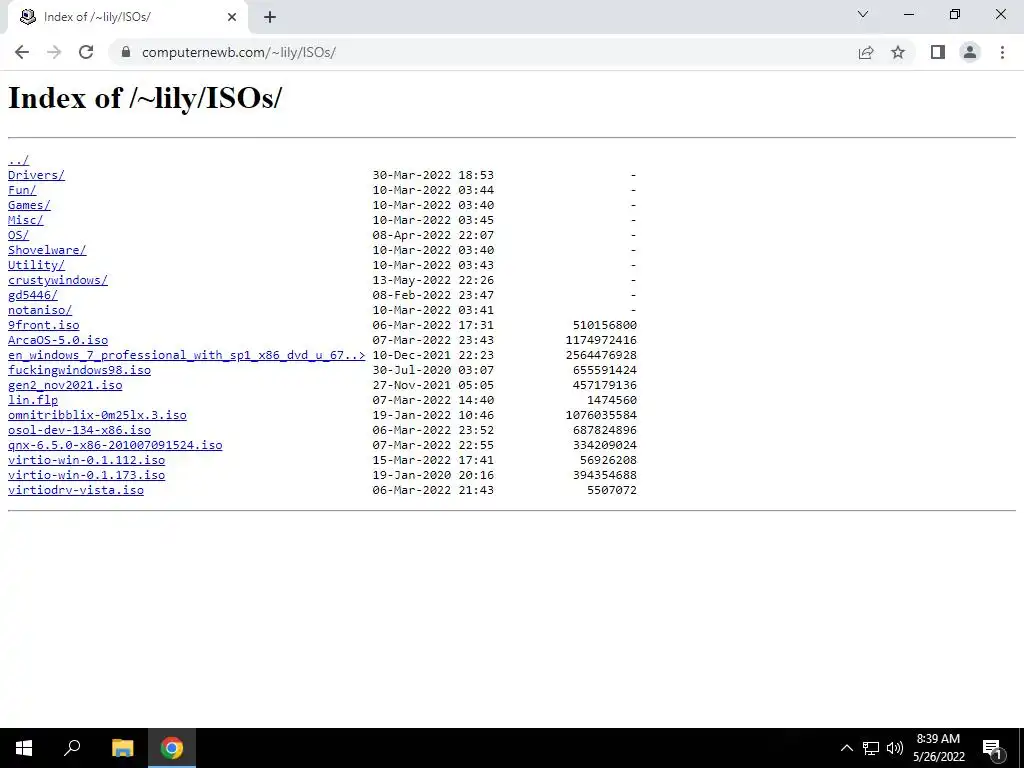Go back to the previous page
This screenshot has width=1024, height=768.
(22, 52)
